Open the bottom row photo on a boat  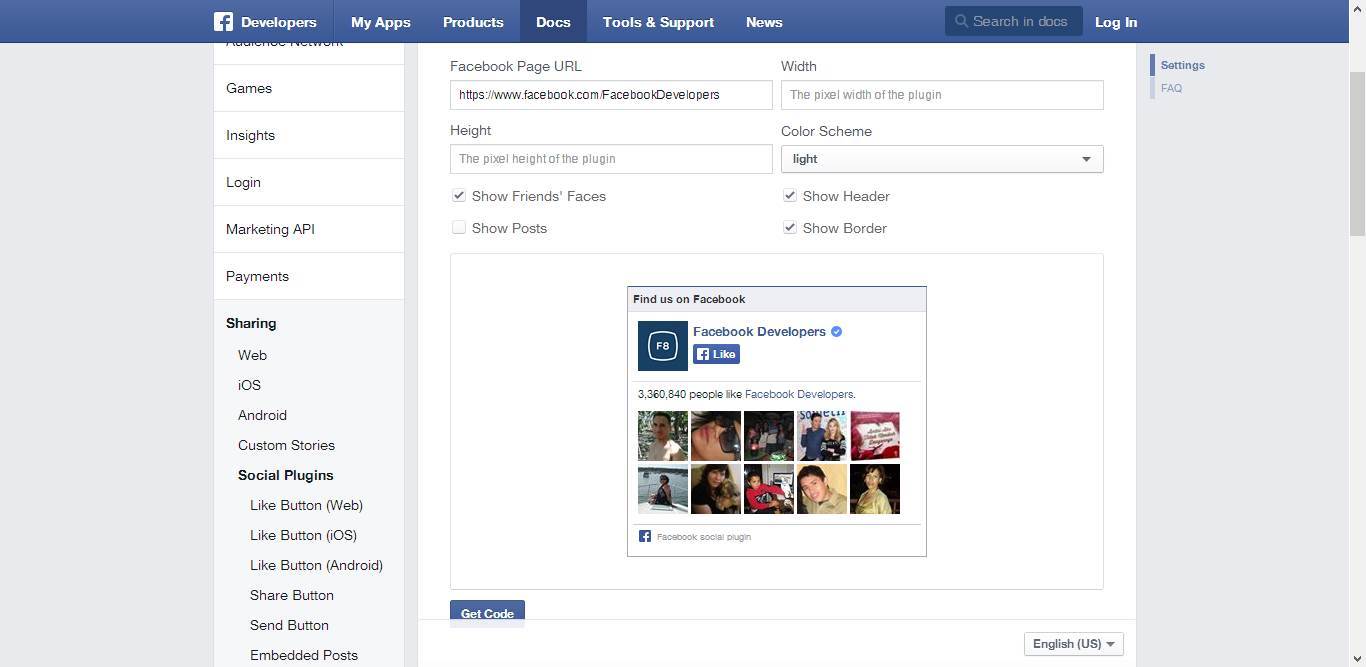pyautogui.click(x=663, y=489)
